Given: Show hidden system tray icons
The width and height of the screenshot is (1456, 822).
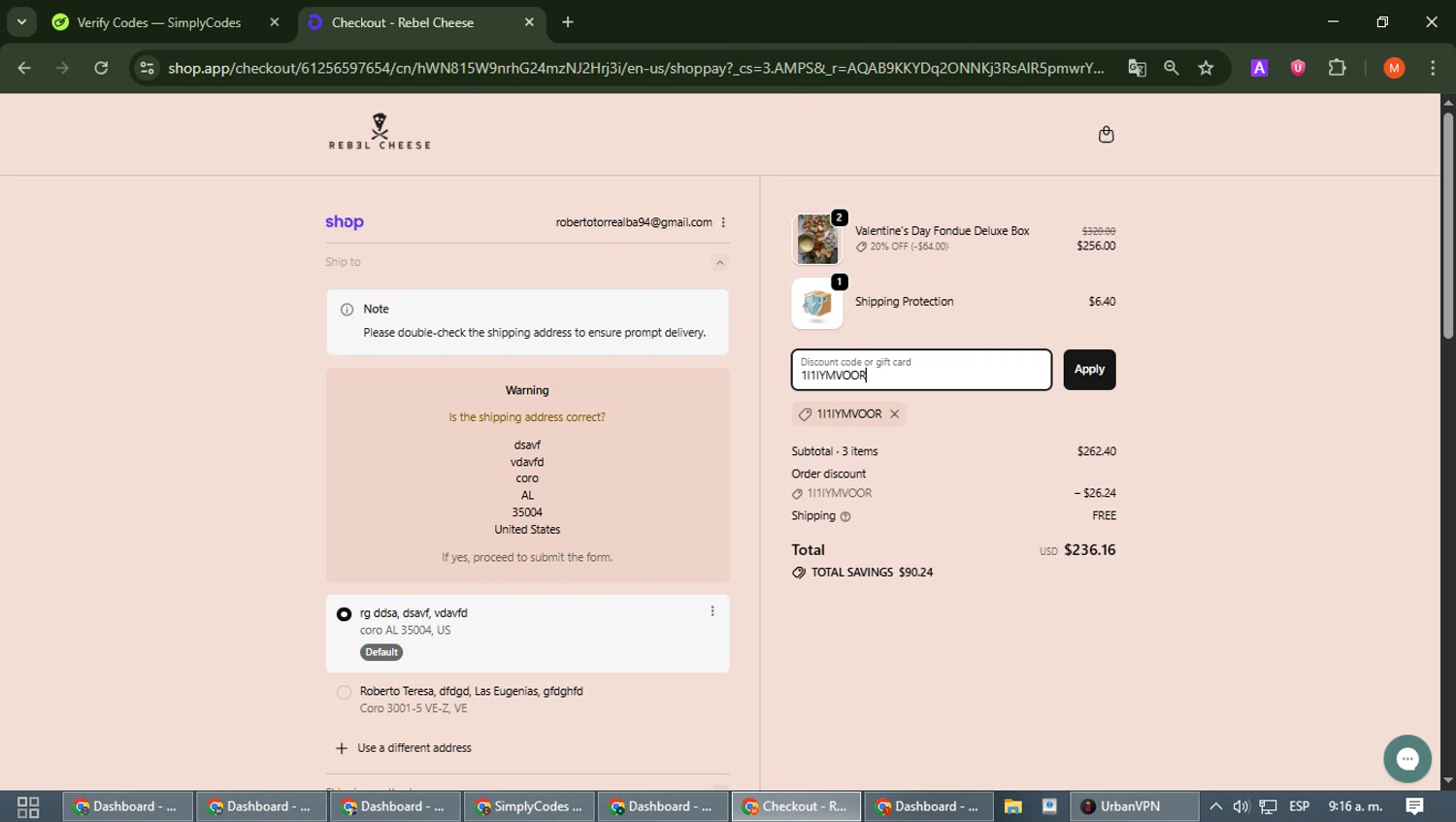Looking at the screenshot, I should [1215, 806].
